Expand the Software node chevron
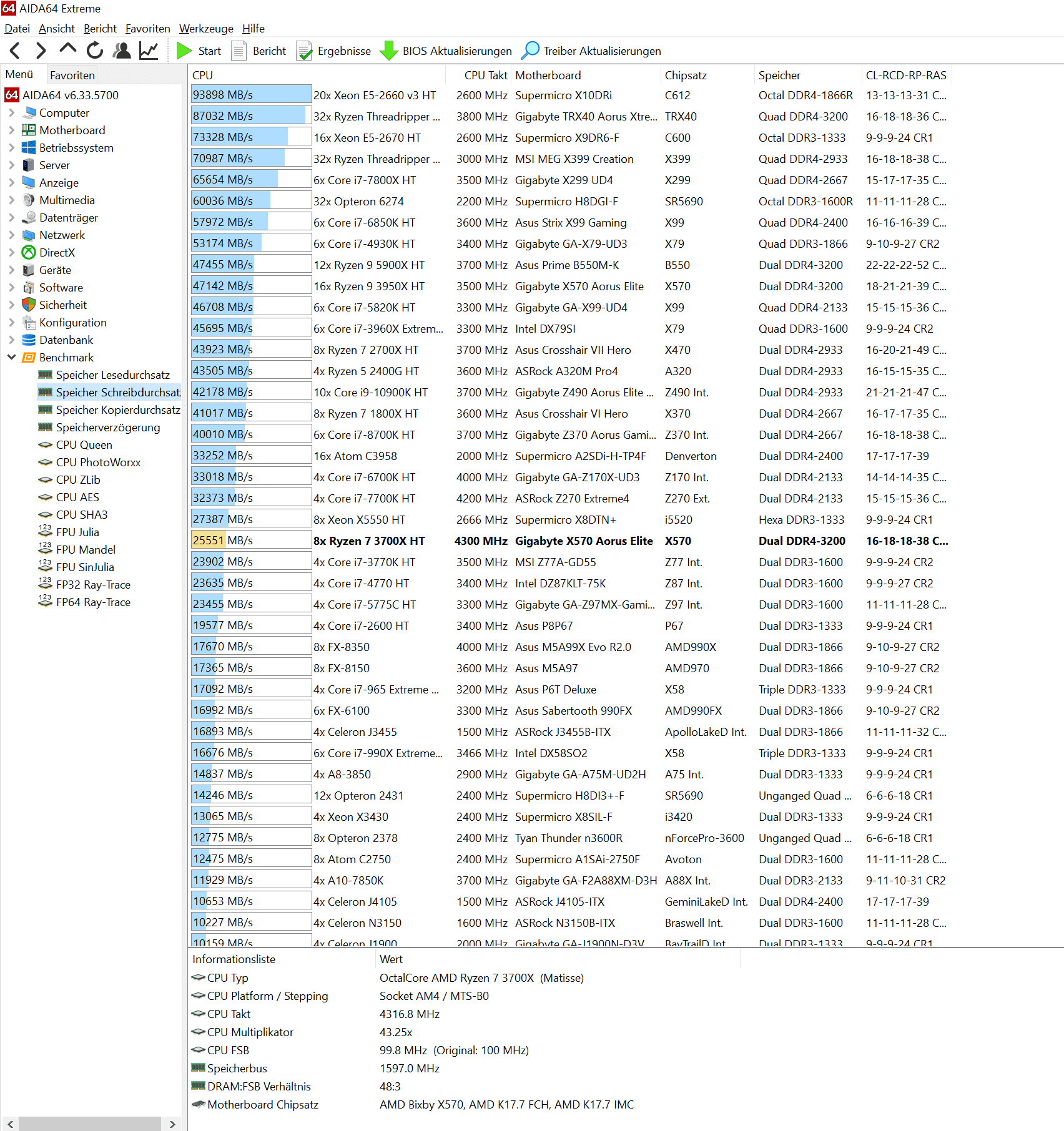 point(11,288)
